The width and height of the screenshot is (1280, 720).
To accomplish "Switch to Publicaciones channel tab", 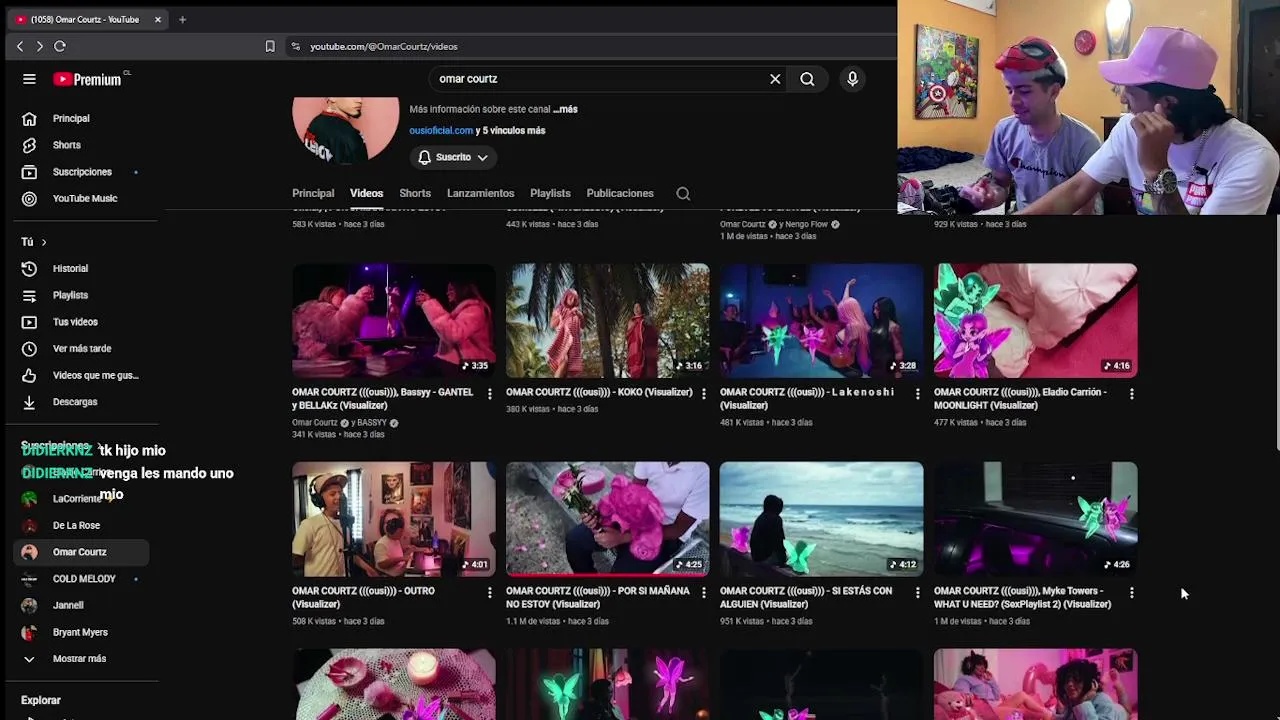I will coord(620,193).
